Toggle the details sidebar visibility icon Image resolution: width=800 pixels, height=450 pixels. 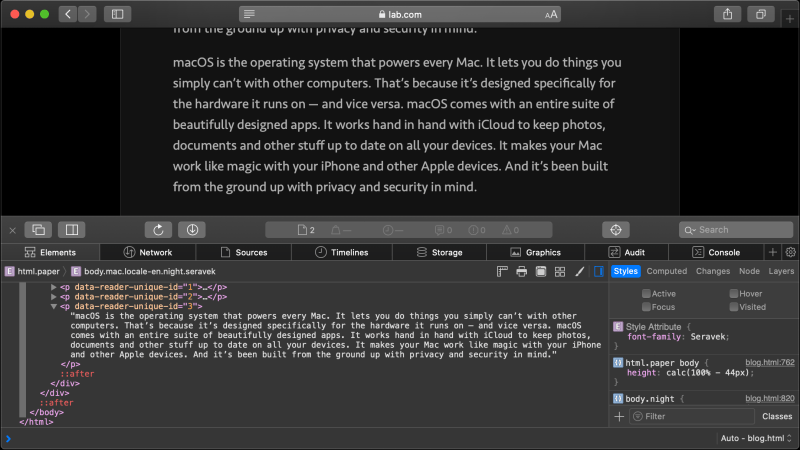coord(598,271)
